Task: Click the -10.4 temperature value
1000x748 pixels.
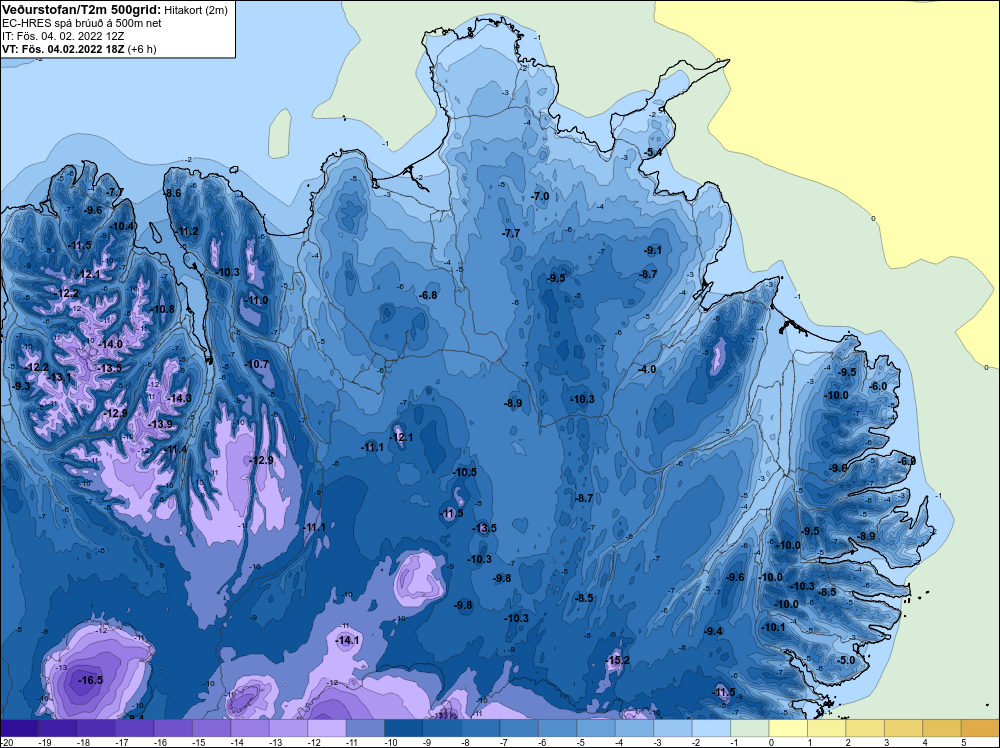Action: coord(122,226)
